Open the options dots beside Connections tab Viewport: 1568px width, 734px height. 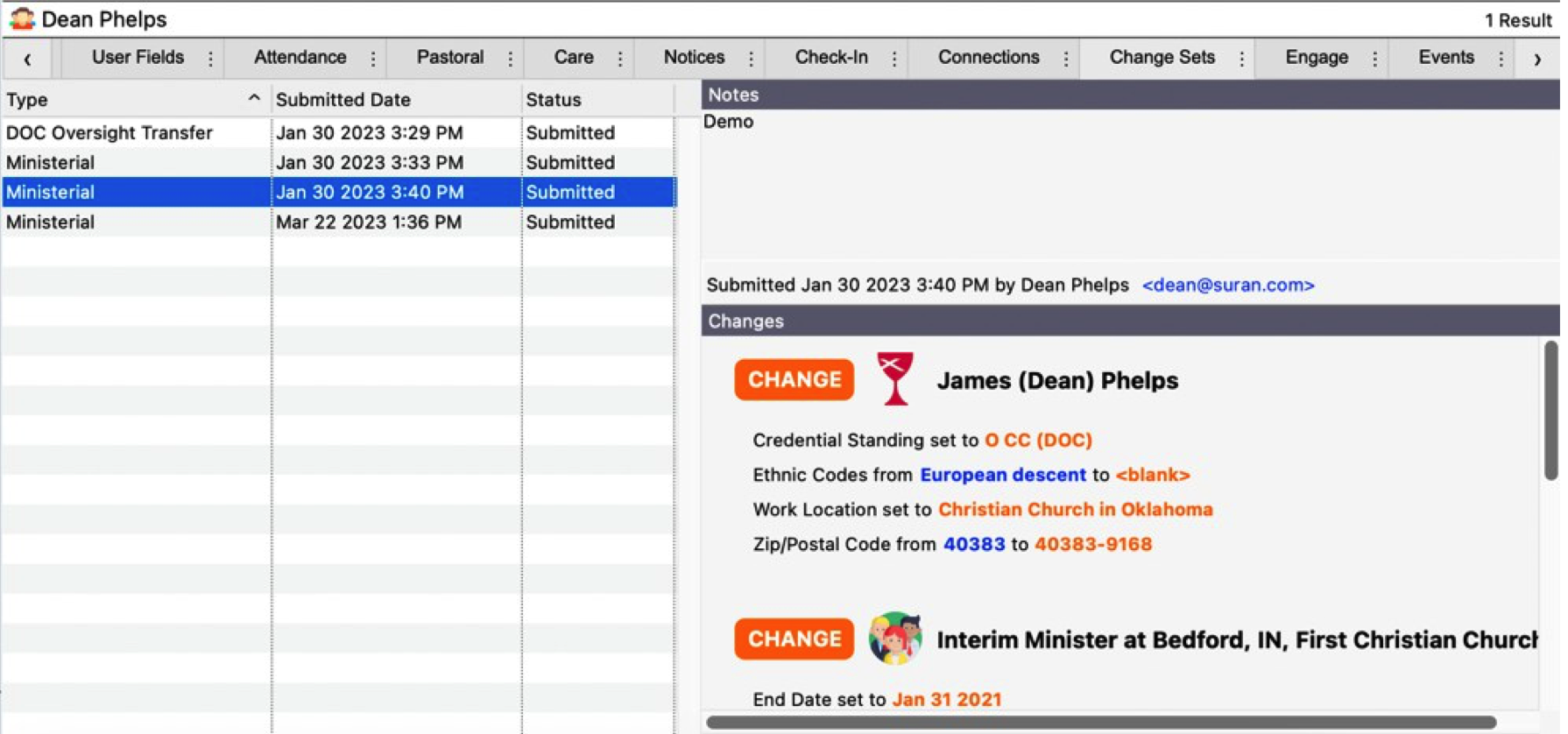click(1066, 59)
